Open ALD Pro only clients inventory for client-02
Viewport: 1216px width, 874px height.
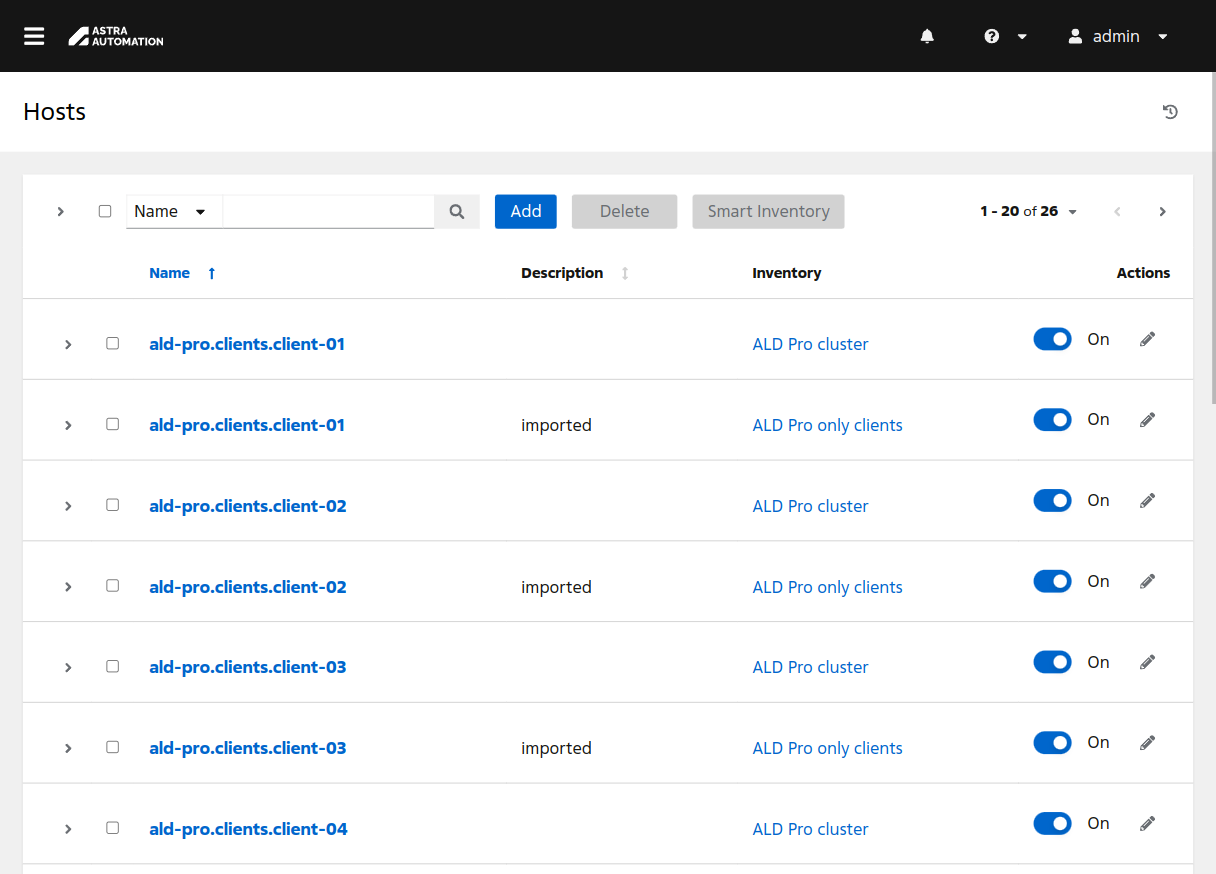pyautogui.click(x=827, y=587)
